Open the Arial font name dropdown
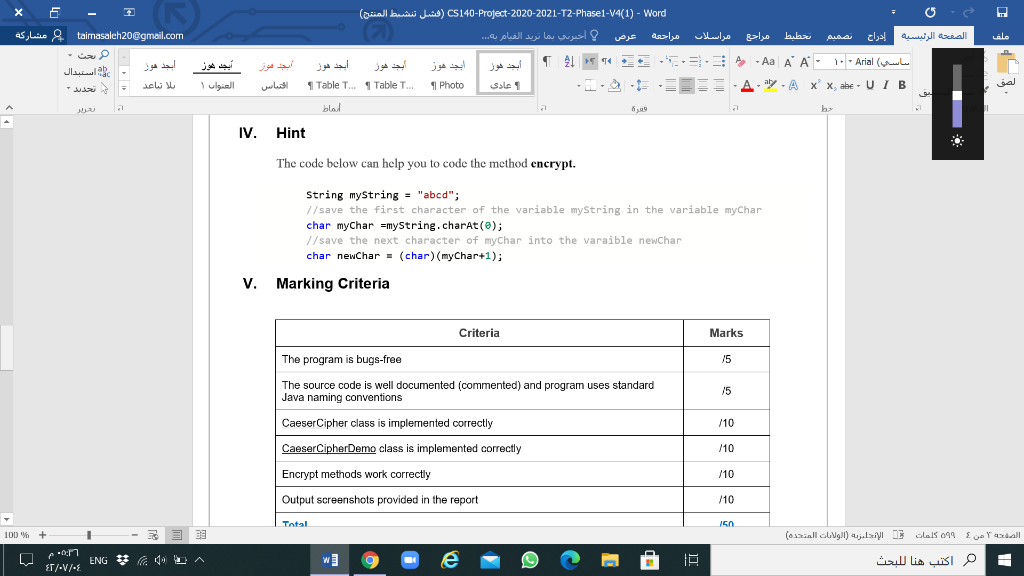Image resolution: width=1024 pixels, height=576 pixels. point(851,62)
